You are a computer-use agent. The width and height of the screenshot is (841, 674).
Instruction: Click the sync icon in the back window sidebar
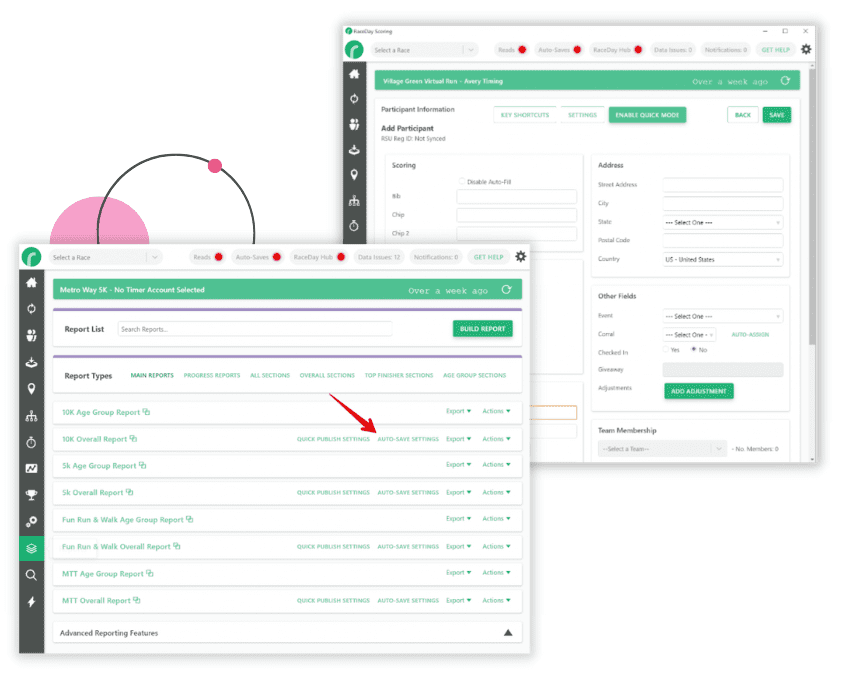pos(354,99)
